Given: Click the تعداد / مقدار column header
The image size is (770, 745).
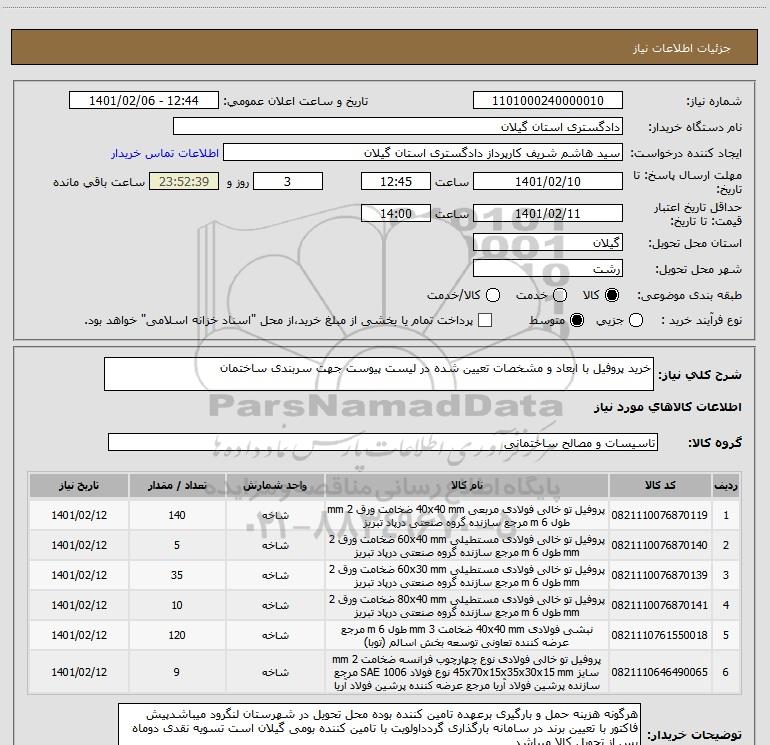Looking at the screenshot, I should click(x=177, y=485).
